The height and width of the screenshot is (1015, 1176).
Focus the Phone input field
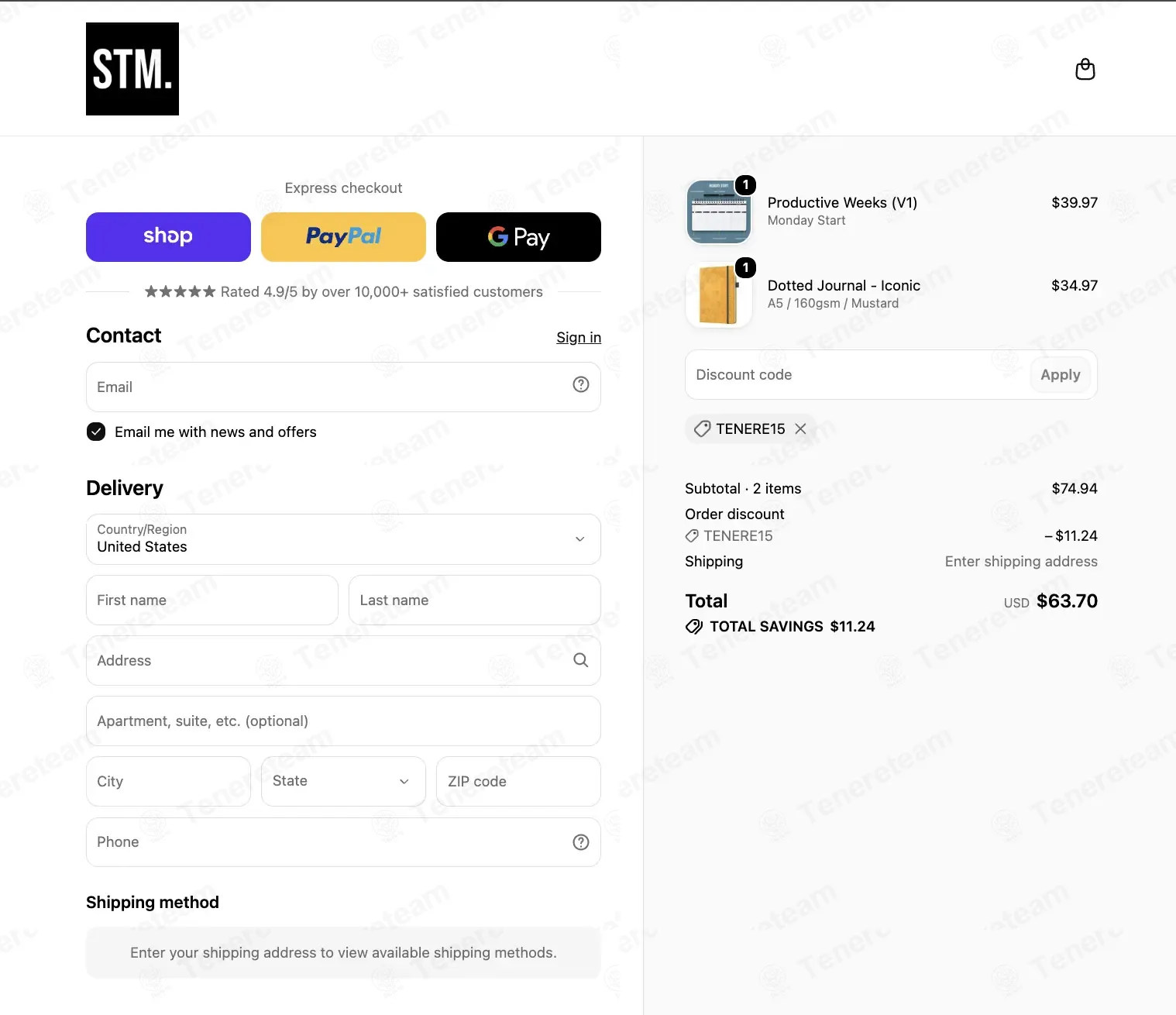(343, 842)
